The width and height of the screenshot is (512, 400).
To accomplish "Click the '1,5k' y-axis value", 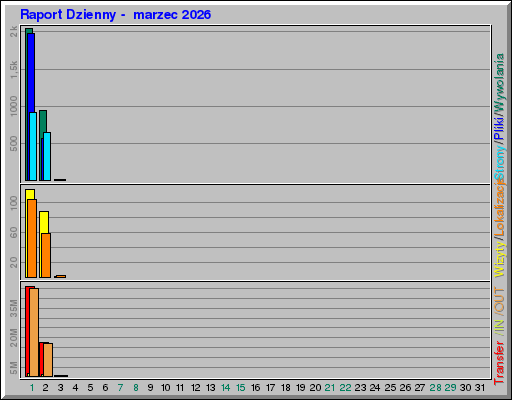I will [x=14, y=70].
